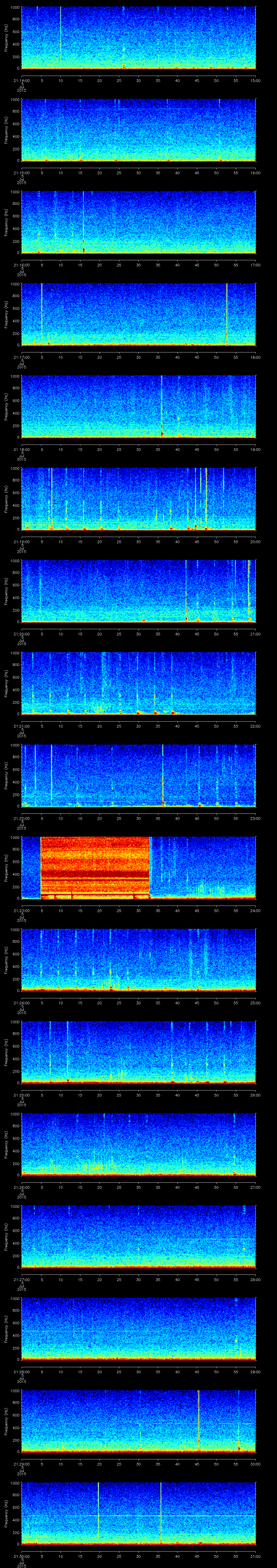Click the vertical spike near 8s in 21:22 panel
Screen dimensions: 277x1568
51,773
